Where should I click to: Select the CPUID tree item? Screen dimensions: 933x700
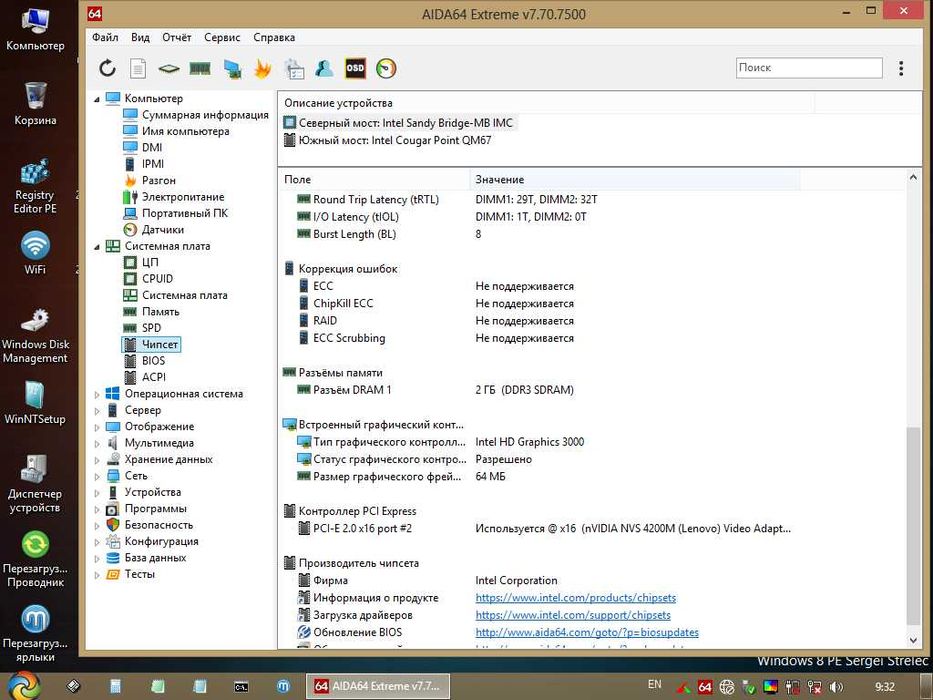point(148,279)
